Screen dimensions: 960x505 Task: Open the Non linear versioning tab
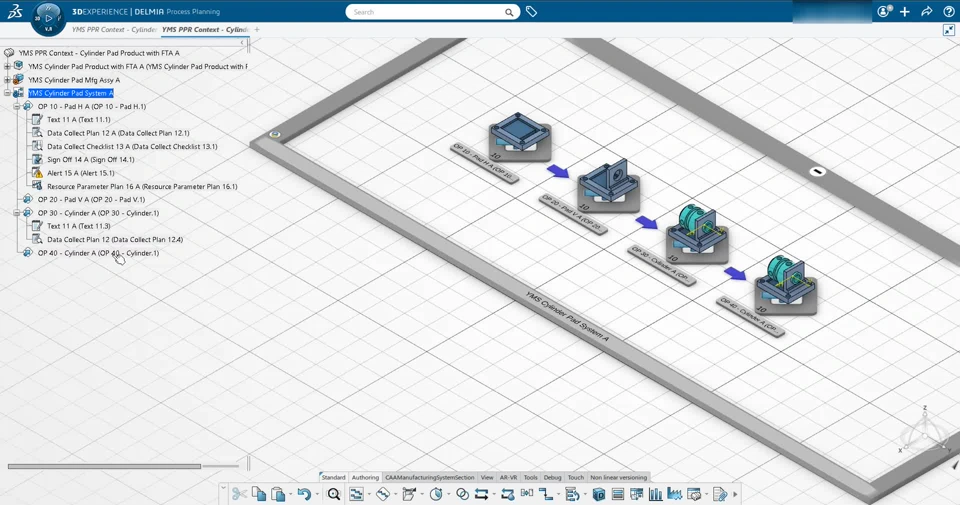click(x=618, y=477)
